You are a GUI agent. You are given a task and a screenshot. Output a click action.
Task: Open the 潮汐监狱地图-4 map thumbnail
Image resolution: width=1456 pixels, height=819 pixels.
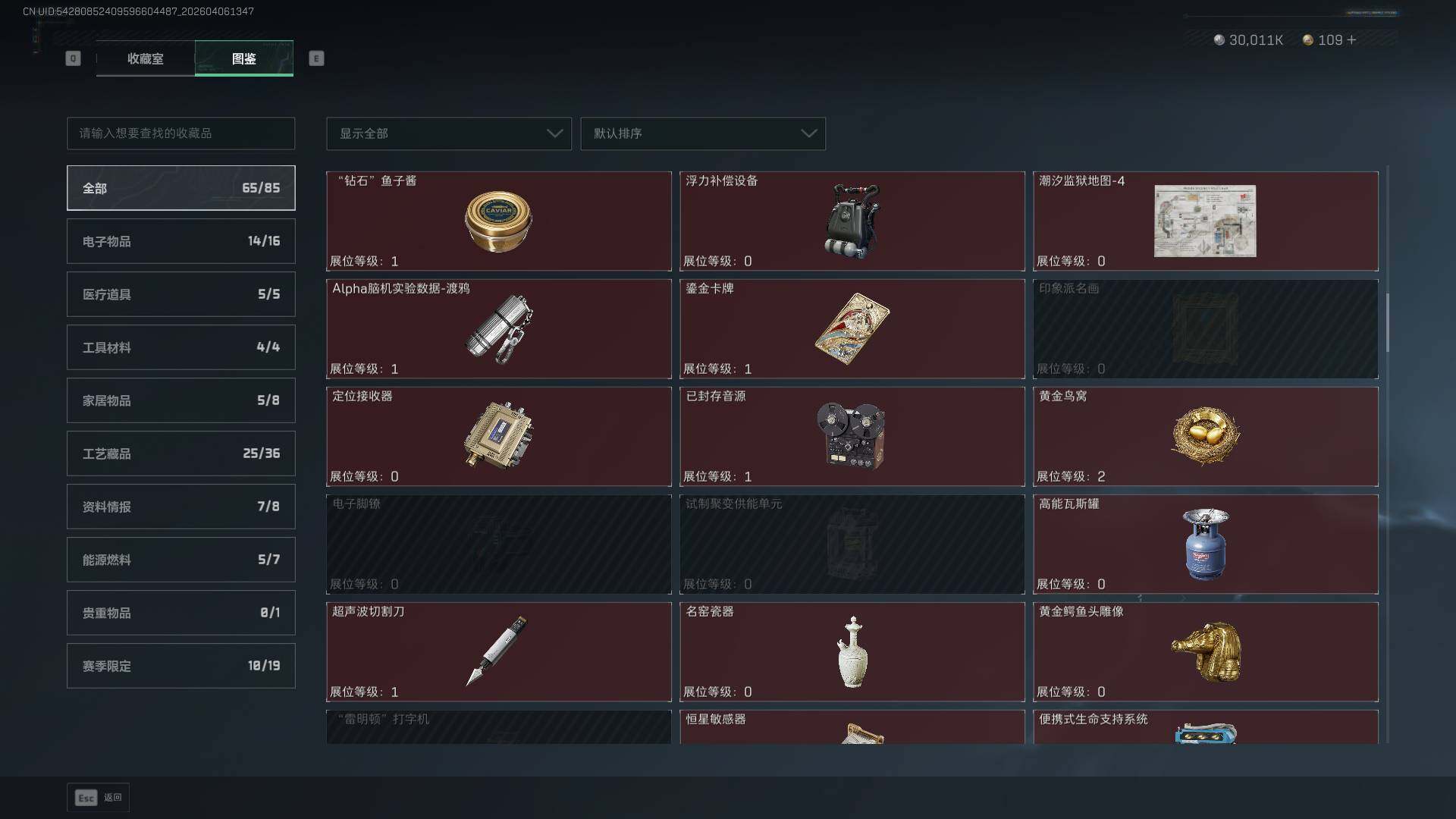[x=1205, y=221]
